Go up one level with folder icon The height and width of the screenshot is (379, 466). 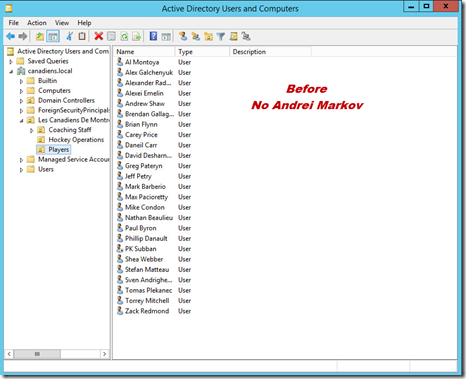[40, 36]
